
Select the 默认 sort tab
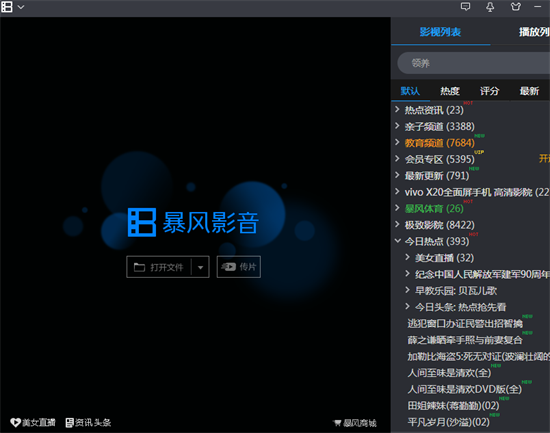point(410,91)
